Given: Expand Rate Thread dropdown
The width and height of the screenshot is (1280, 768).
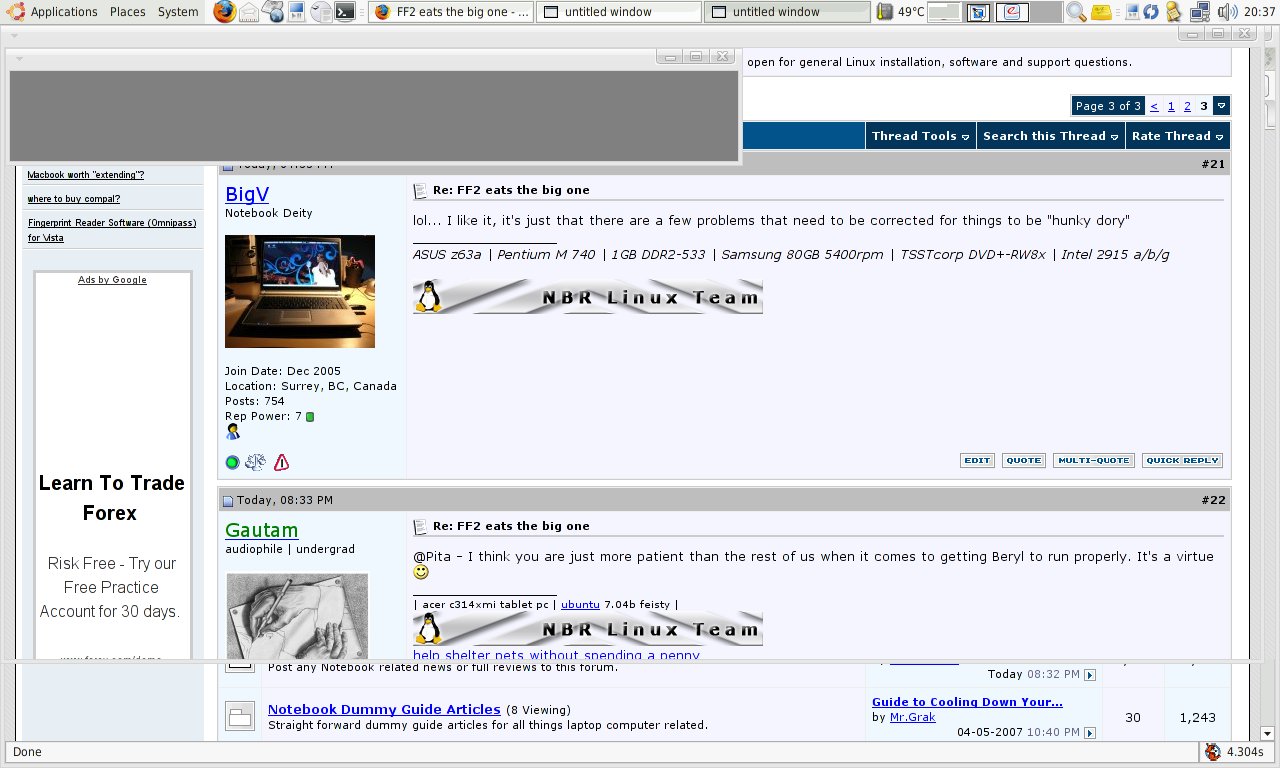Looking at the screenshot, I should (x=1177, y=136).
